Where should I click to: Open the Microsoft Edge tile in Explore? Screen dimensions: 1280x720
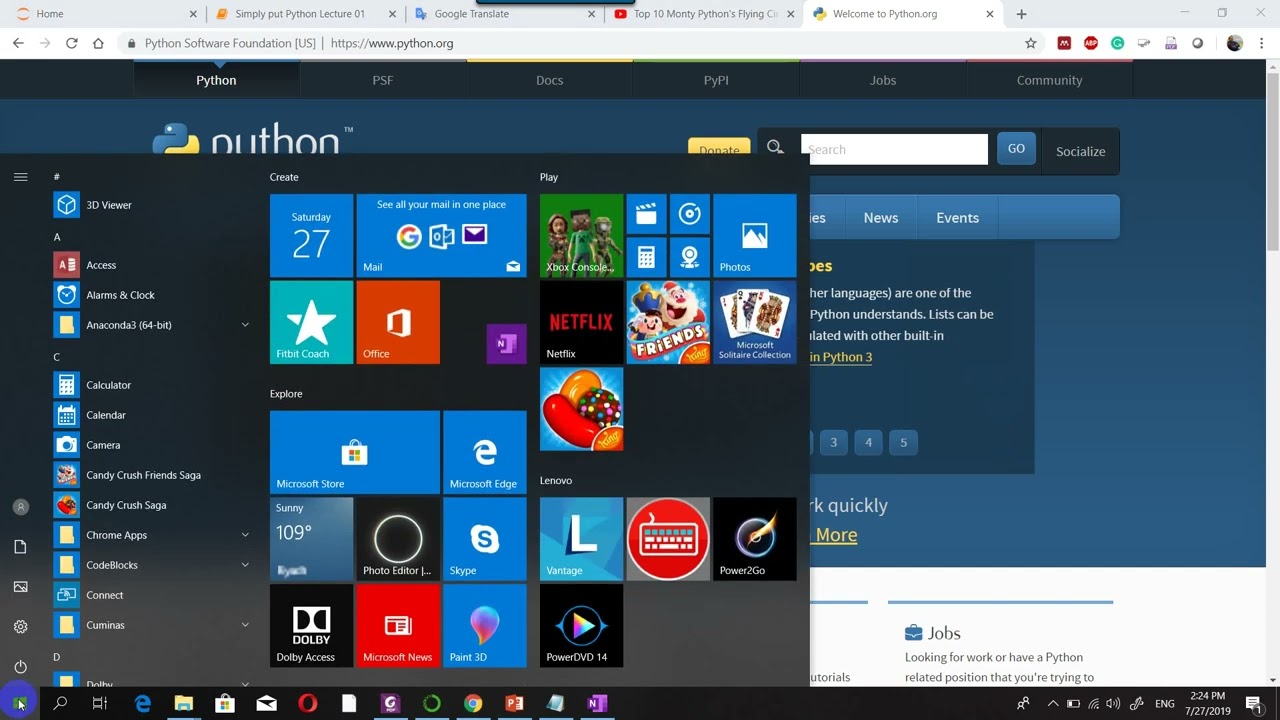[485, 452]
